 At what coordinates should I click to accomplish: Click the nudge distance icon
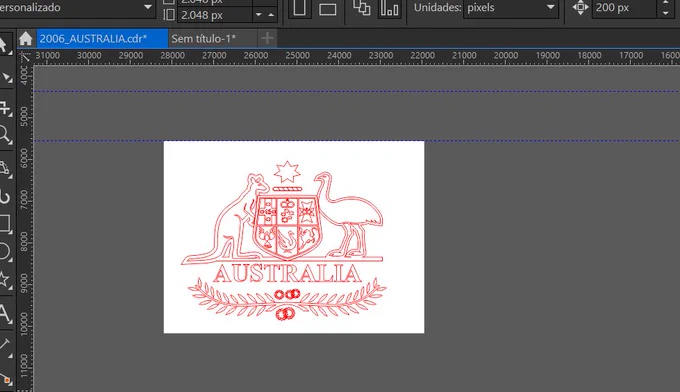[580, 7]
